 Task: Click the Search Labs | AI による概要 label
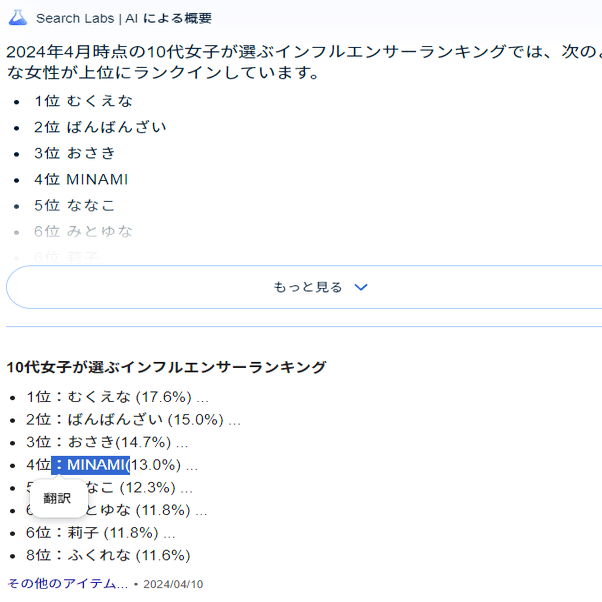[x=124, y=18]
